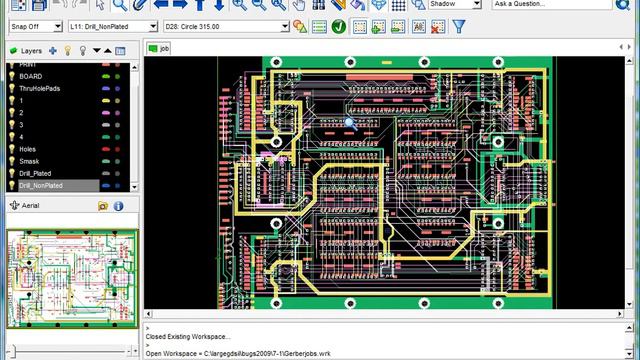Toggle visibility bulb of layer 2
Image resolution: width=640 pixels, height=360 pixels.
coord(12,113)
